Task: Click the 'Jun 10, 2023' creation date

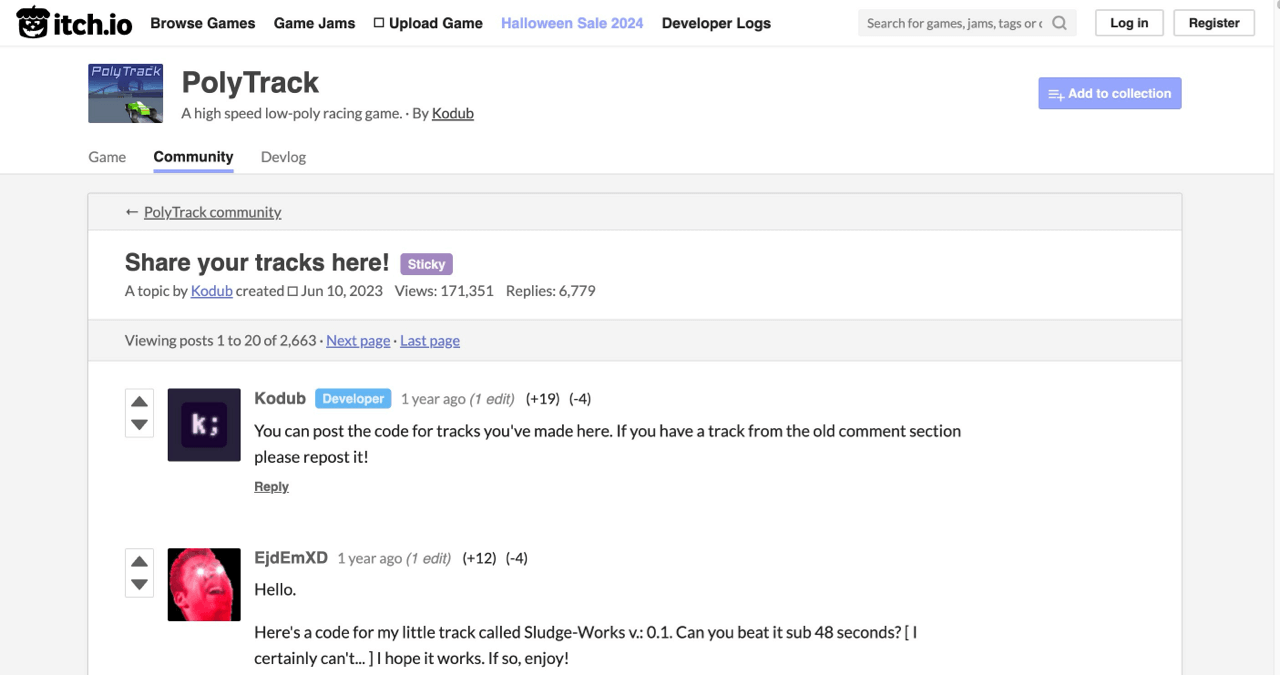Action: pos(342,291)
